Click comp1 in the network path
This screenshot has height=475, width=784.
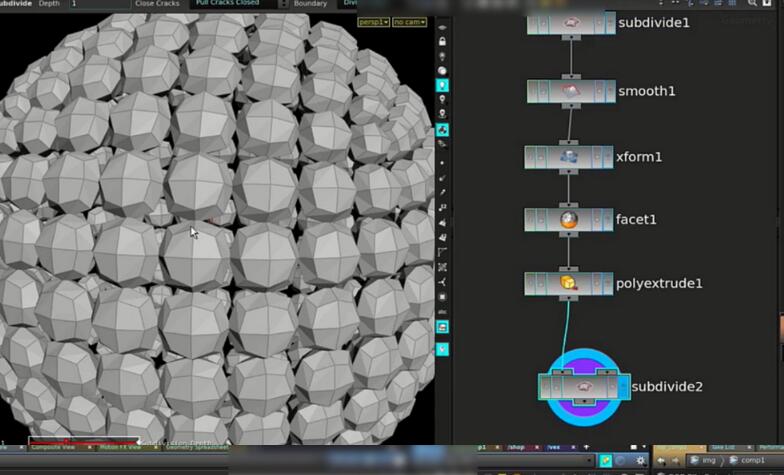(753, 460)
